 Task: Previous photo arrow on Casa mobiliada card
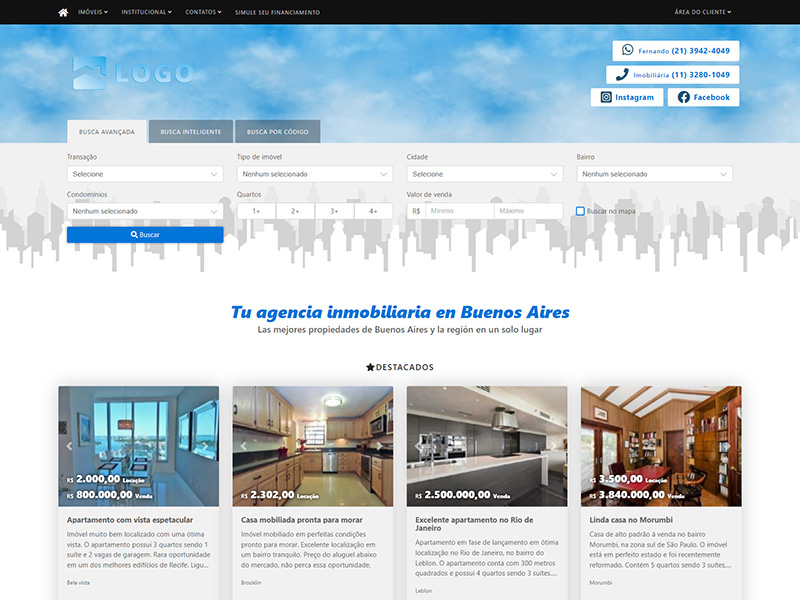(243, 446)
